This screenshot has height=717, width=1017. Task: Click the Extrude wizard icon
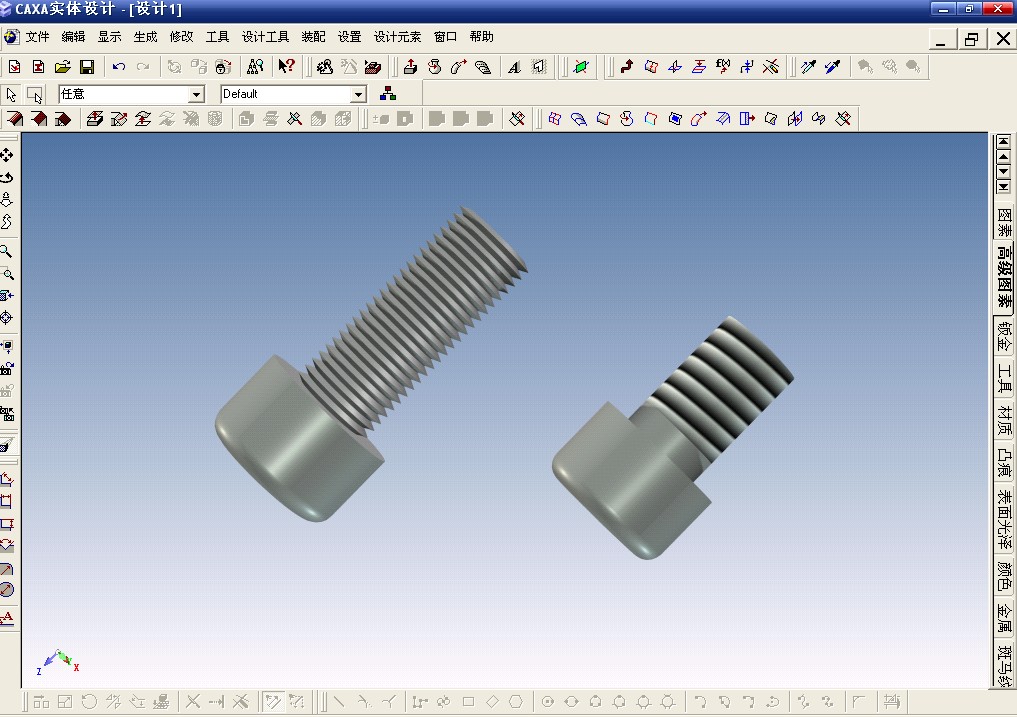tap(410, 67)
